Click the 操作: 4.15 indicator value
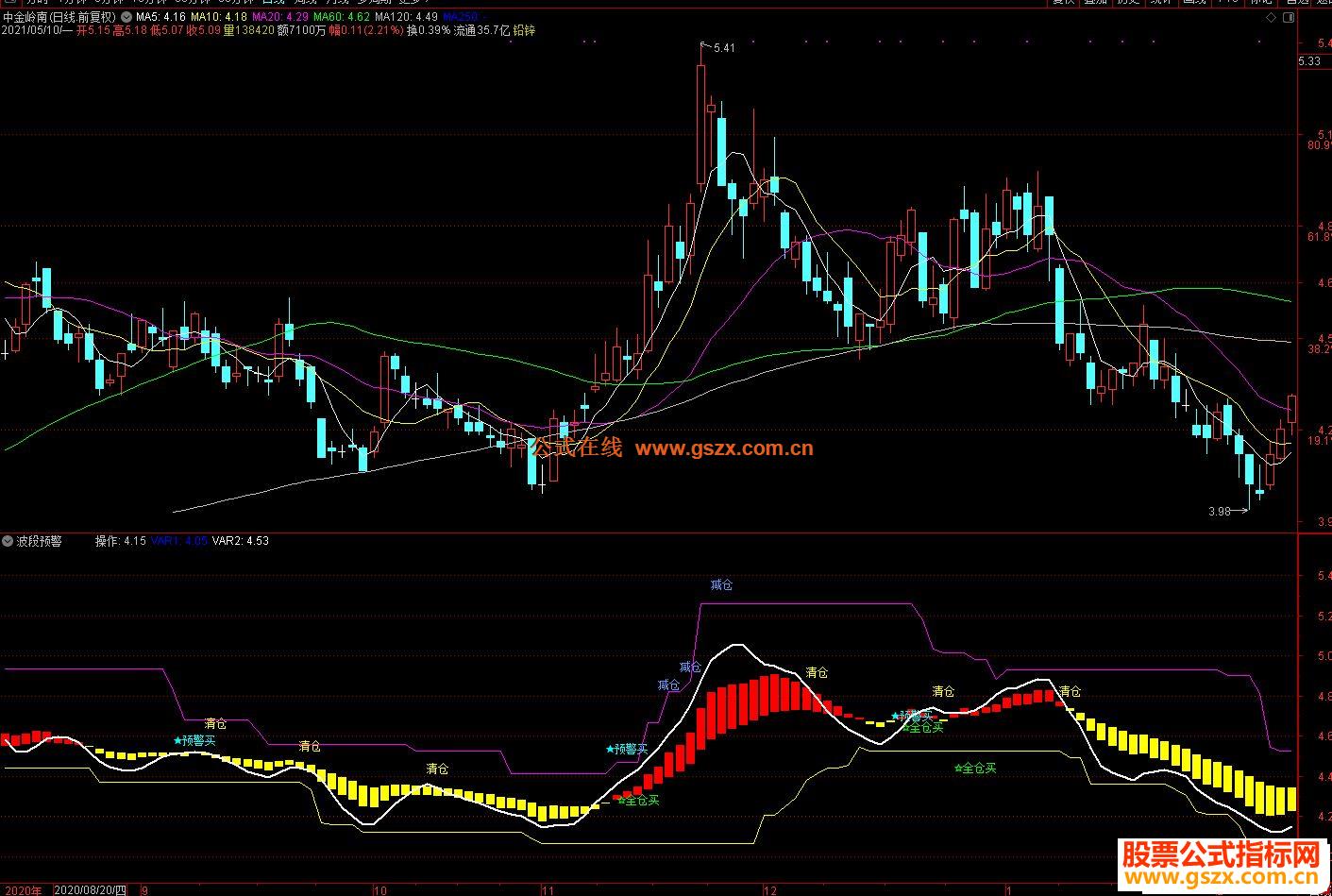This screenshot has width=1332, height=896. (x=120, y=541)
